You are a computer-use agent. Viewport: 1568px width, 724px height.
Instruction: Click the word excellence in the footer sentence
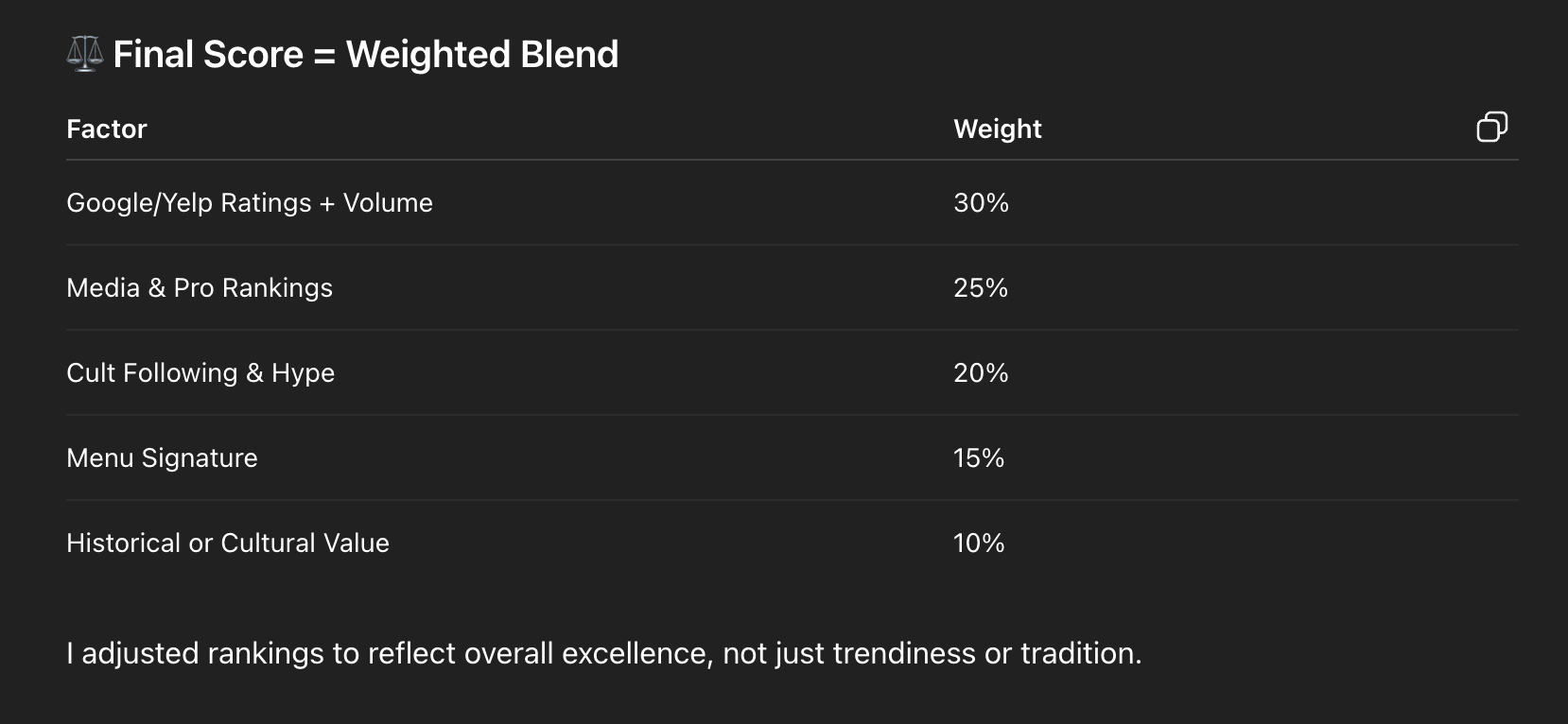[x=636, y=653]
